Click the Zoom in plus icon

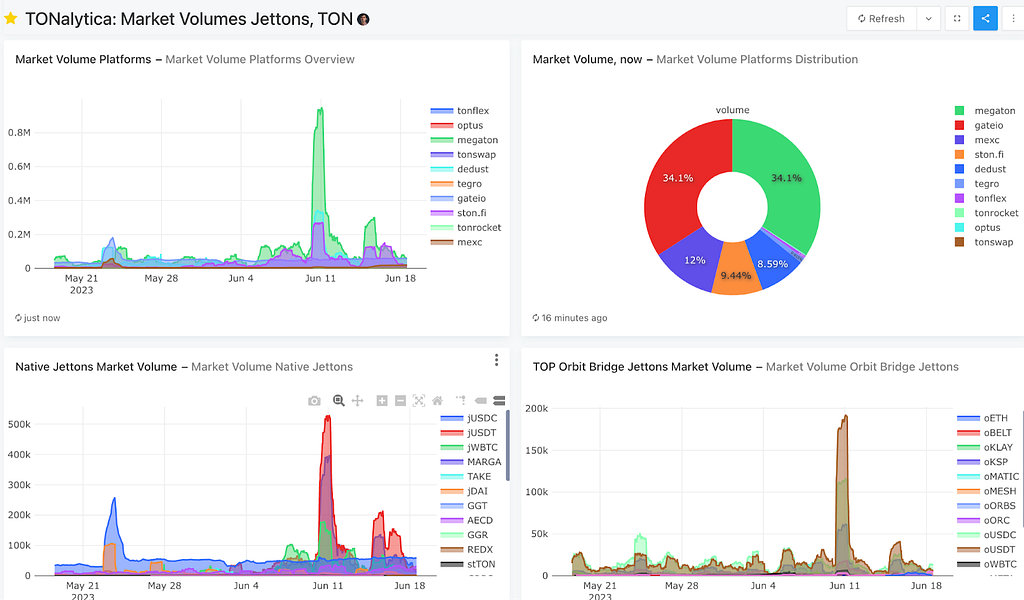(382, 400)
